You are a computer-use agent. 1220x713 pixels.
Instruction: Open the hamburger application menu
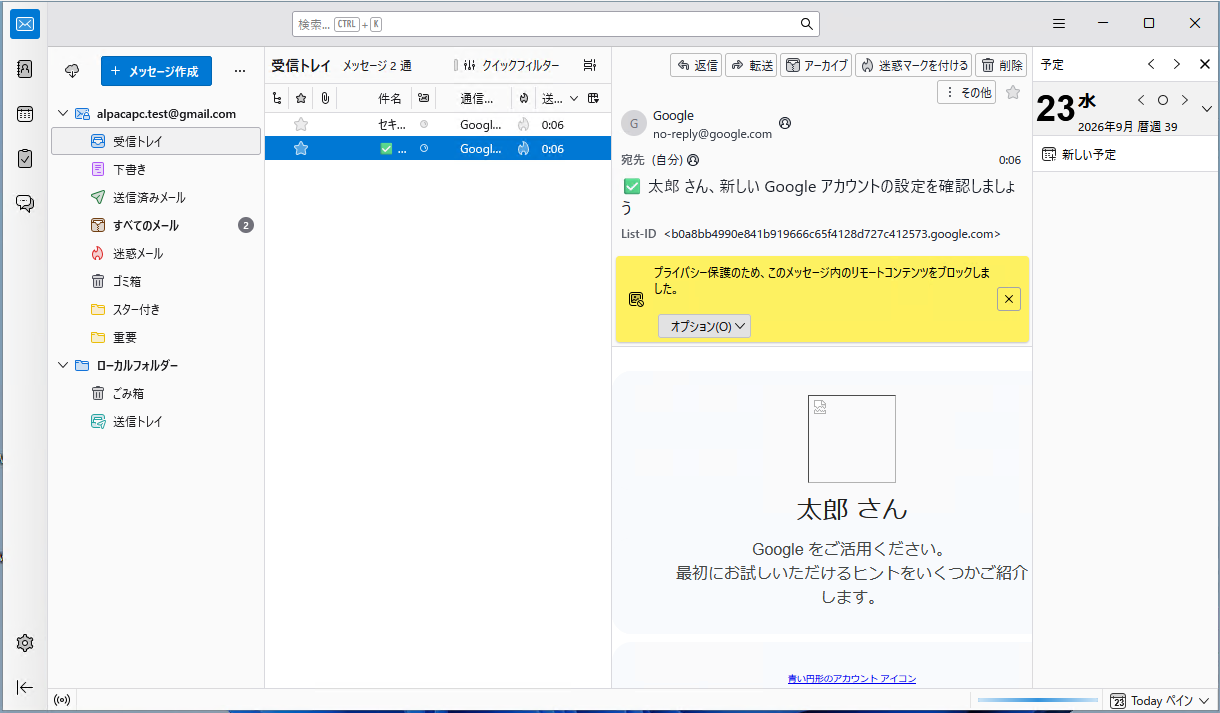coord(1059,23)
